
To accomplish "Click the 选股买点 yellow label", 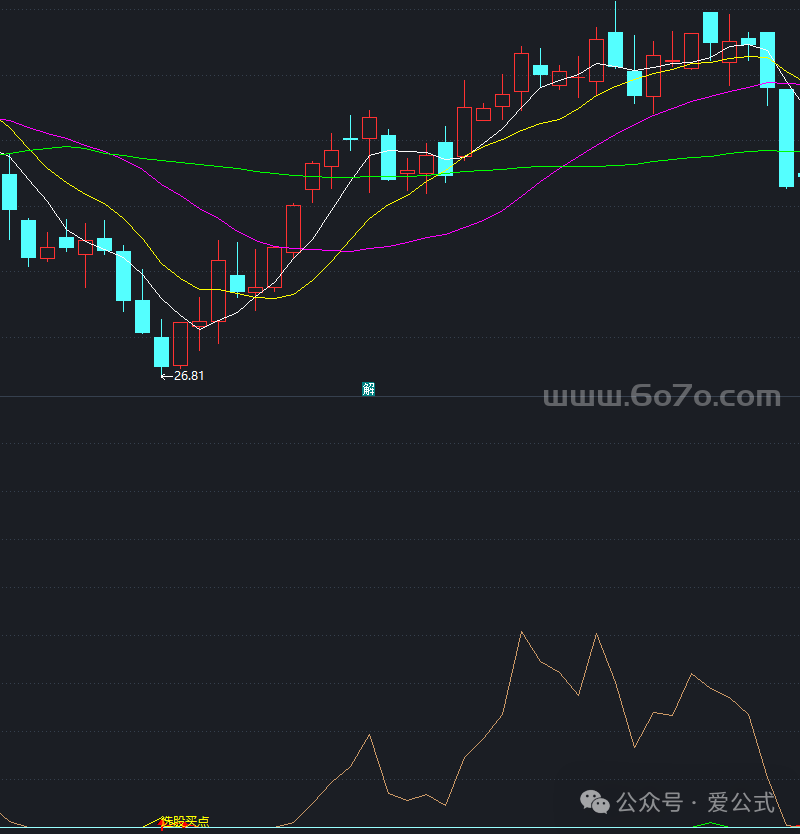I will (x=186, y=822).
